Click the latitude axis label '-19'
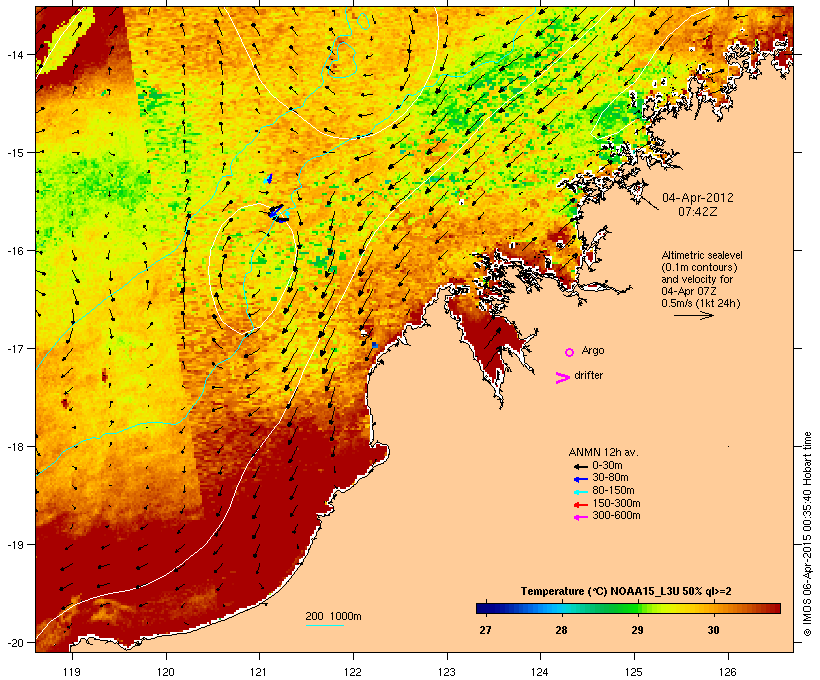The image size is (820, 680). point(14,545)
